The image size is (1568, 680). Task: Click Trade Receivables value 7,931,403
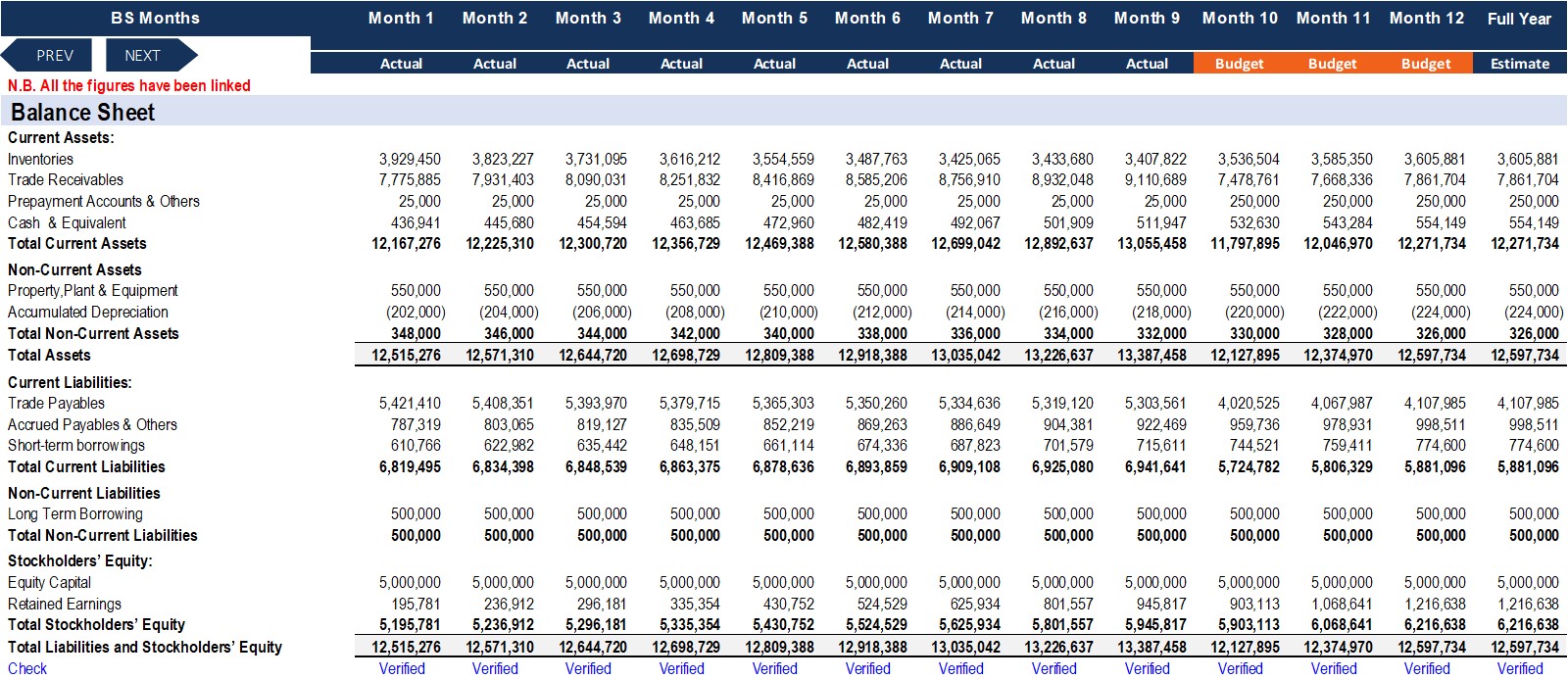[x=503, y=179]
